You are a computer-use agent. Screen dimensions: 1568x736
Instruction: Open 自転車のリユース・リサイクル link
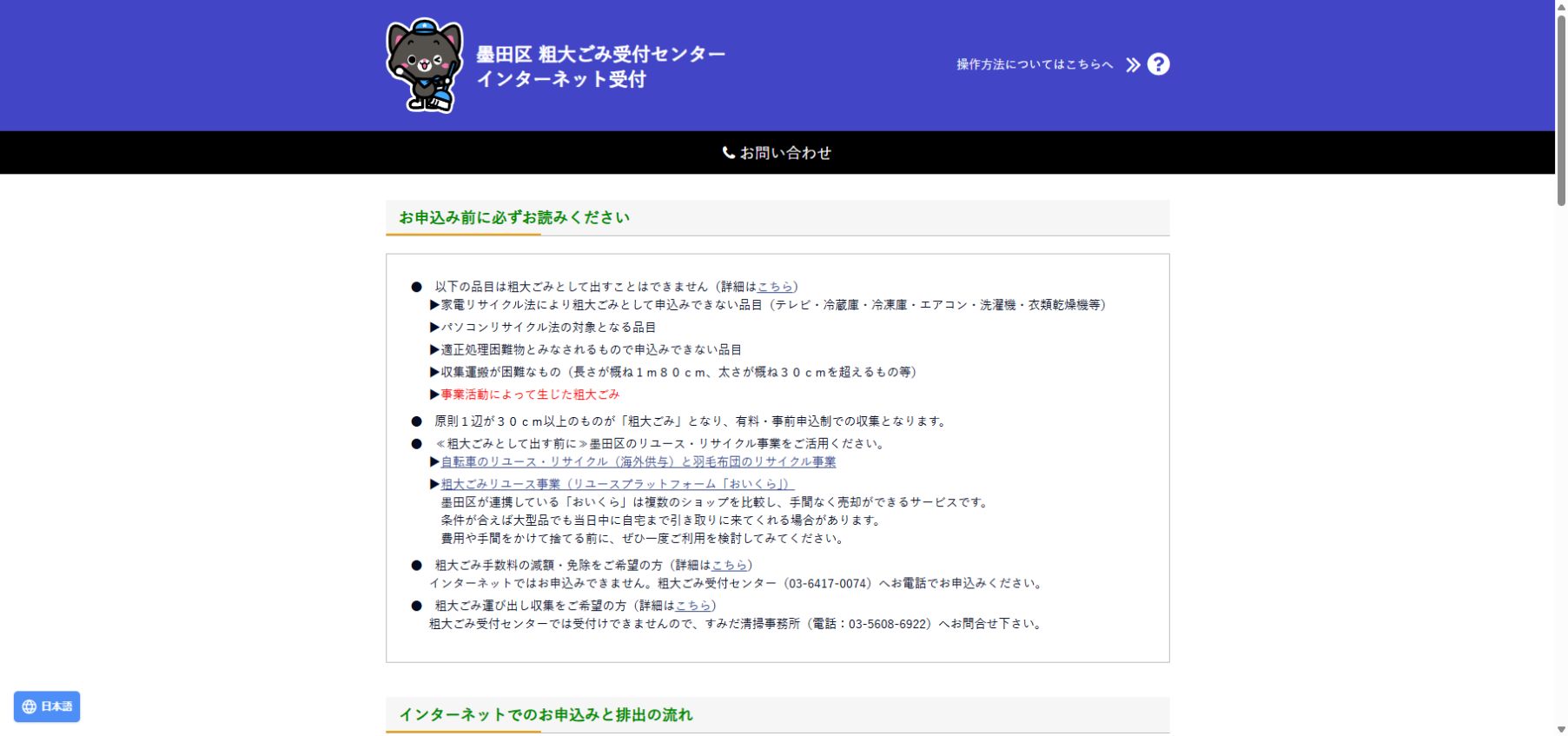tap(638, 462)
